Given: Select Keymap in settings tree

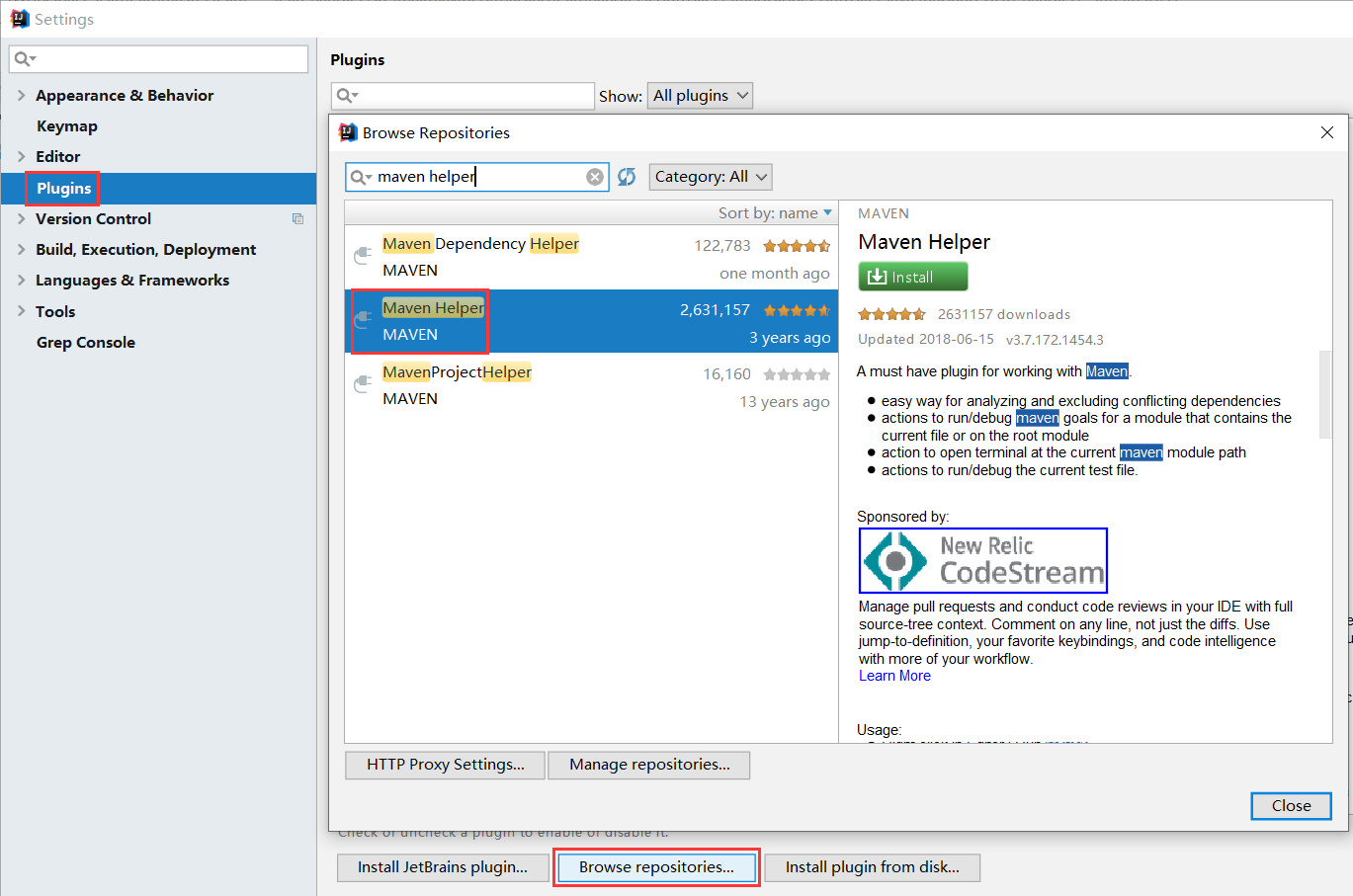Looking at the screenshot, I should [67, 126].
